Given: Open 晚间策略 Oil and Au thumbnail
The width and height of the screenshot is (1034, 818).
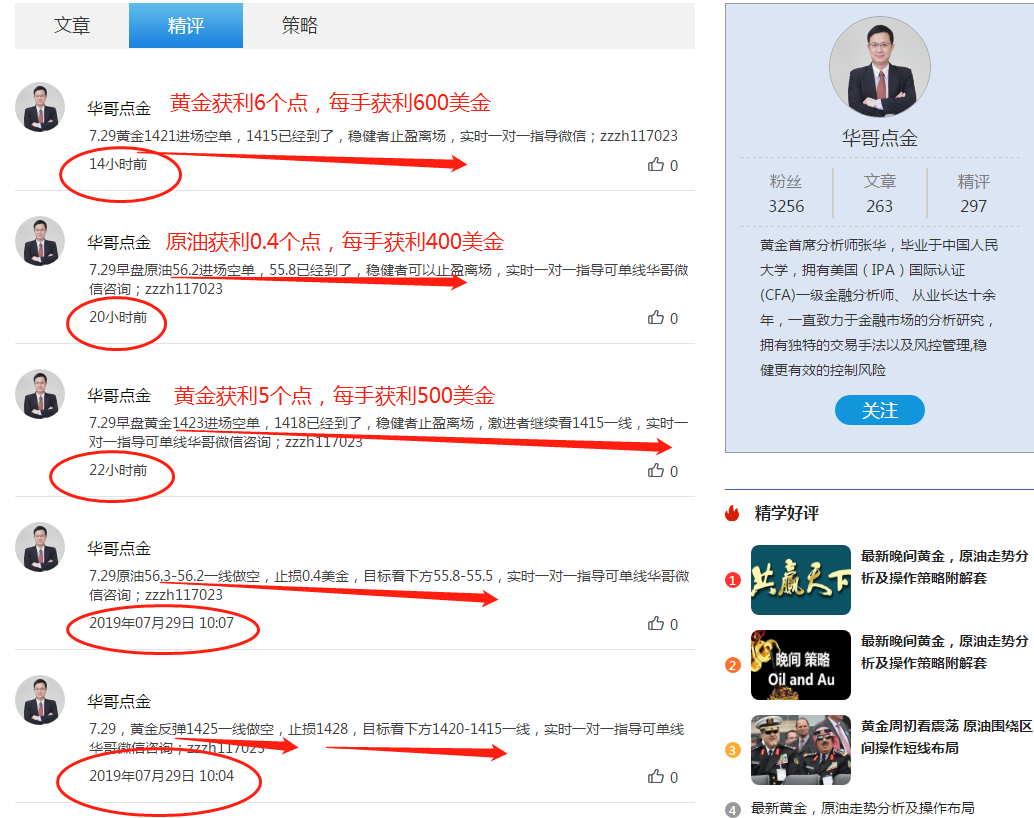Looking at the screenshot, I should click(x=801, y=665).
